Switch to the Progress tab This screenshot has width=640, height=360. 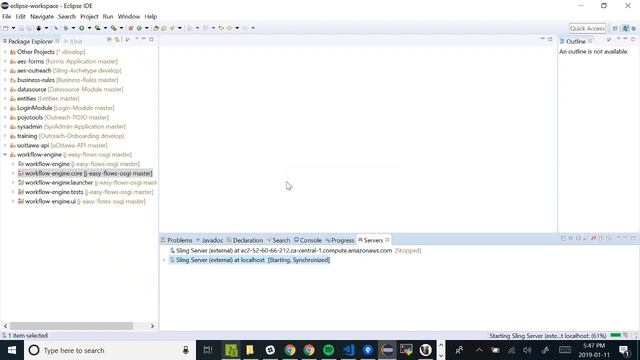coord(340,240)
